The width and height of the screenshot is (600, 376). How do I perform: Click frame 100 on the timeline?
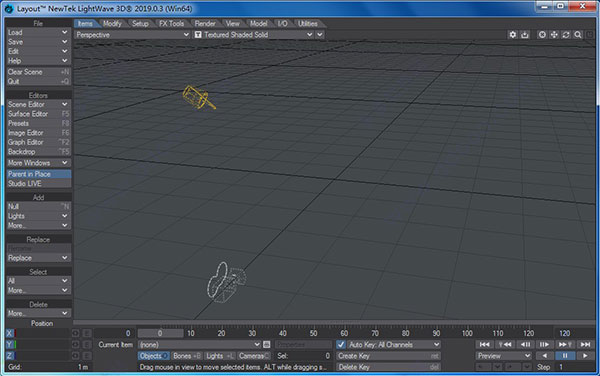point(467,333)
